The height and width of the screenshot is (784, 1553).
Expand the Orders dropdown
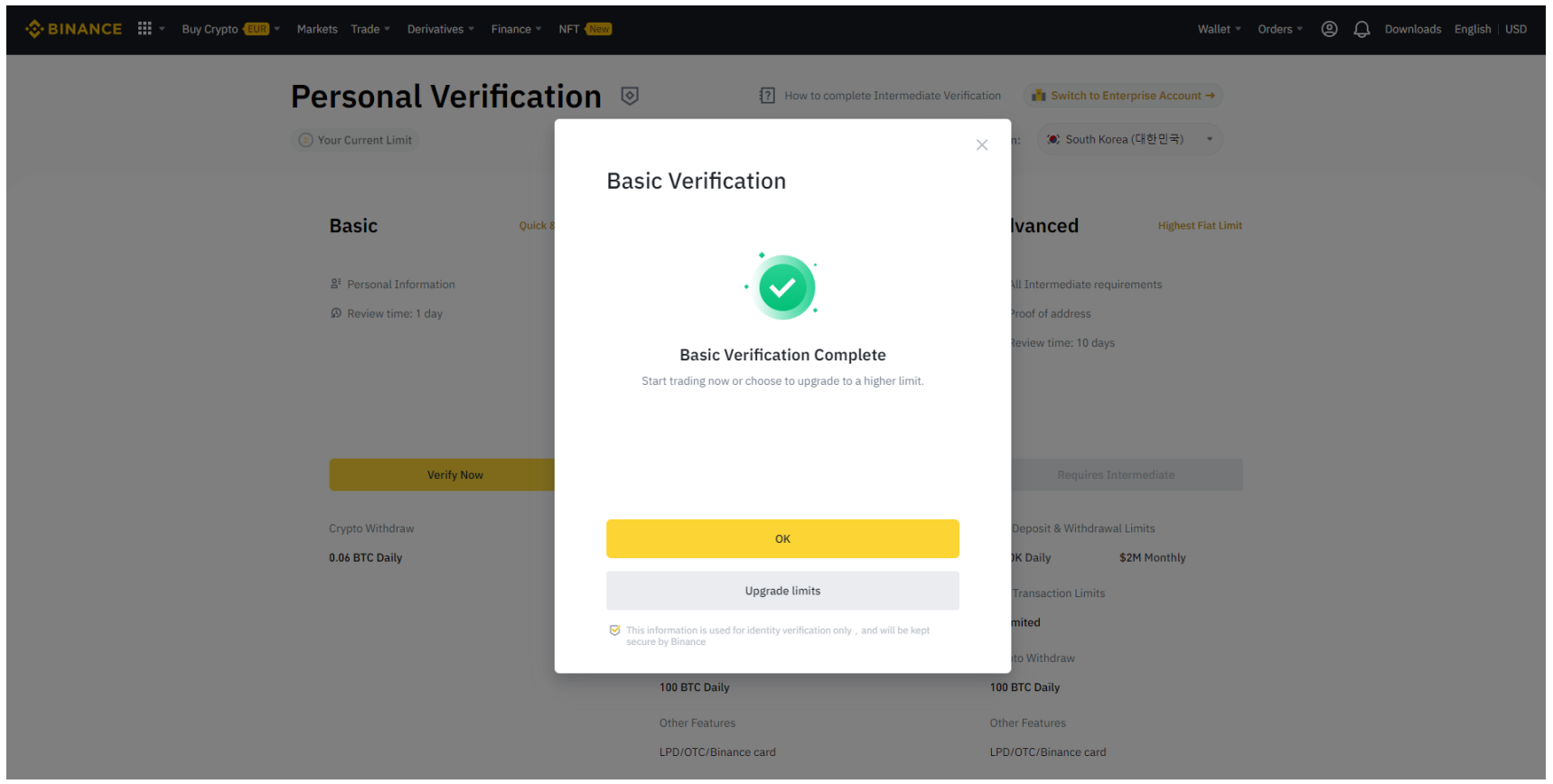pyautogui.click(x=1280, y=29)
